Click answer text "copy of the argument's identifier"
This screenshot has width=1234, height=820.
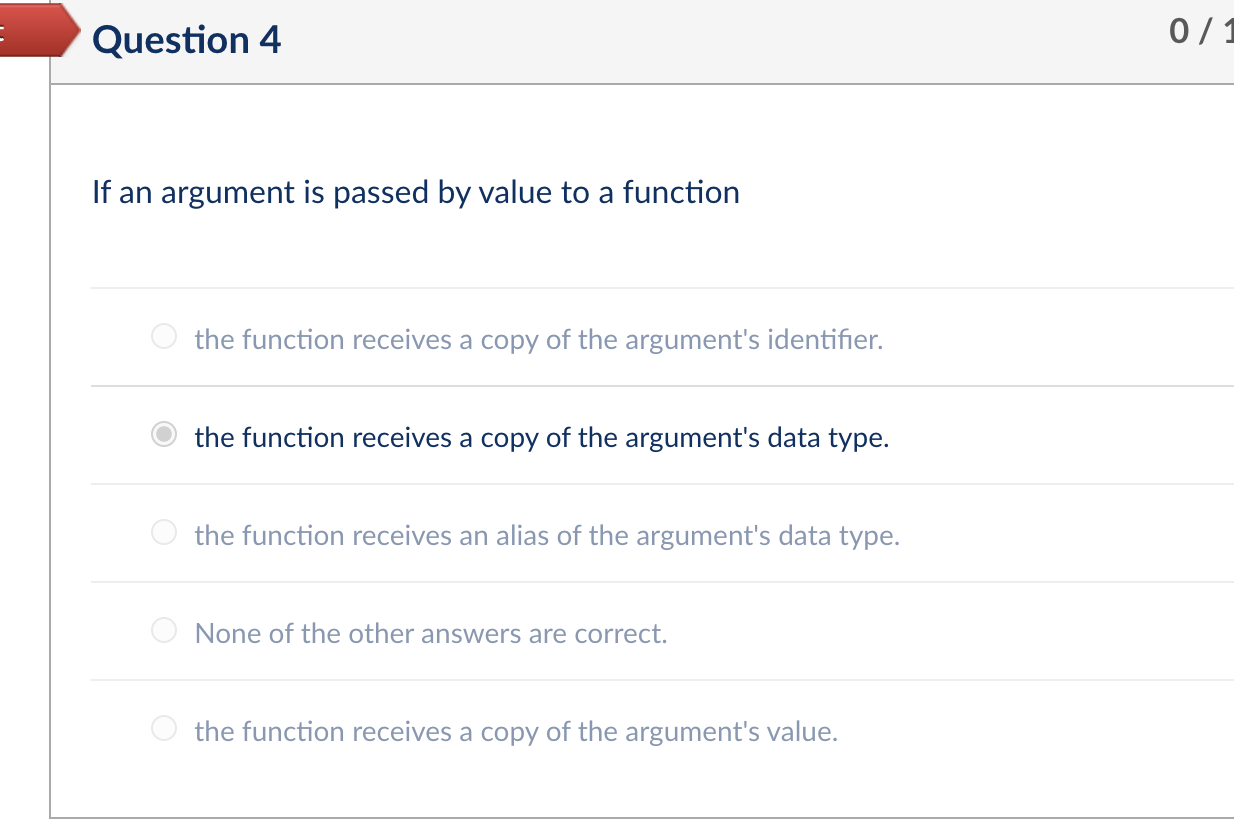539,340
